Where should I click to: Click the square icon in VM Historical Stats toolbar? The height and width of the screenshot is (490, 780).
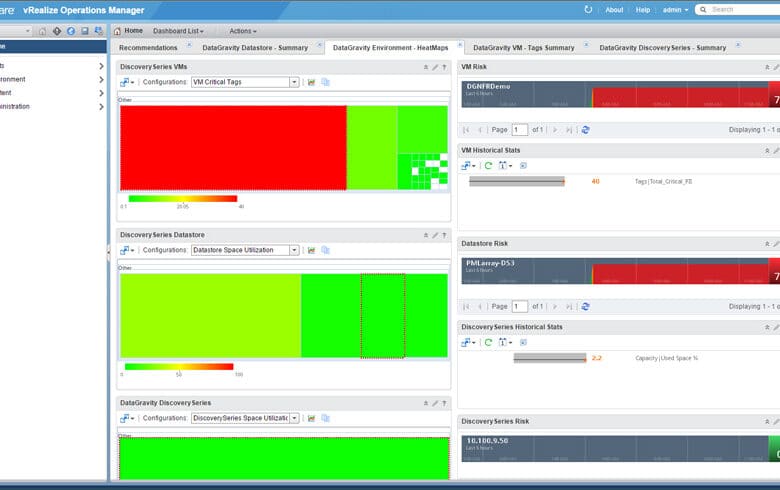point(523,166)
